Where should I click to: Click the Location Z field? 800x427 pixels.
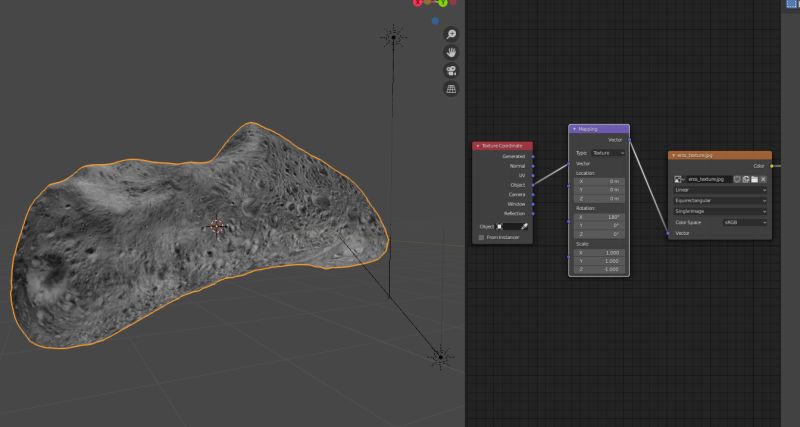pyautogui.click(x=599, y=198)
